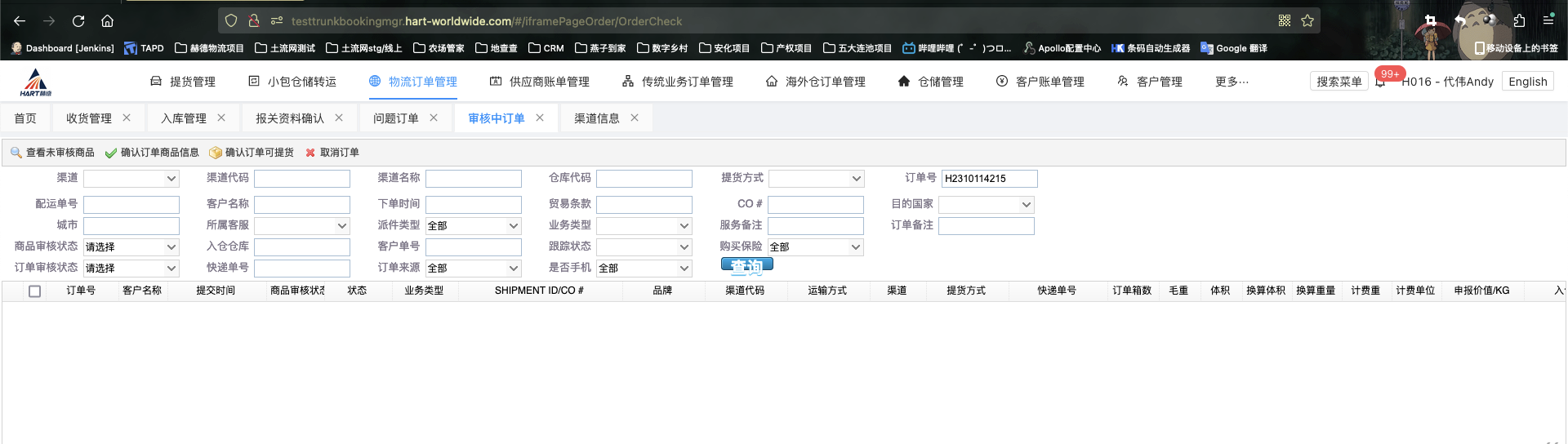Click the browser home icon
The height and width of the screenshot is (444, 1568).
coord(107,21)
